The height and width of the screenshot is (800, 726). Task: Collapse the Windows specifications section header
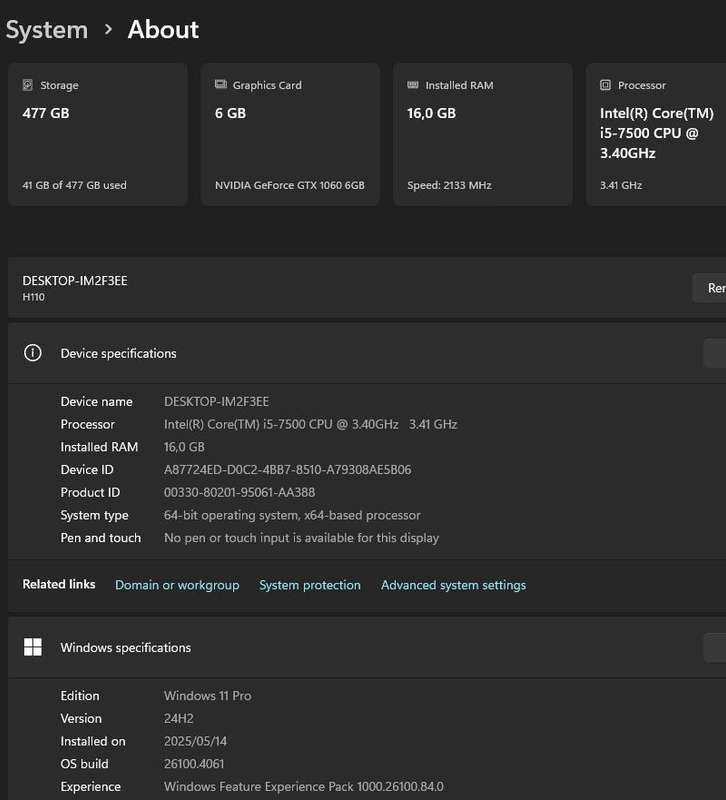pos(367,647)
